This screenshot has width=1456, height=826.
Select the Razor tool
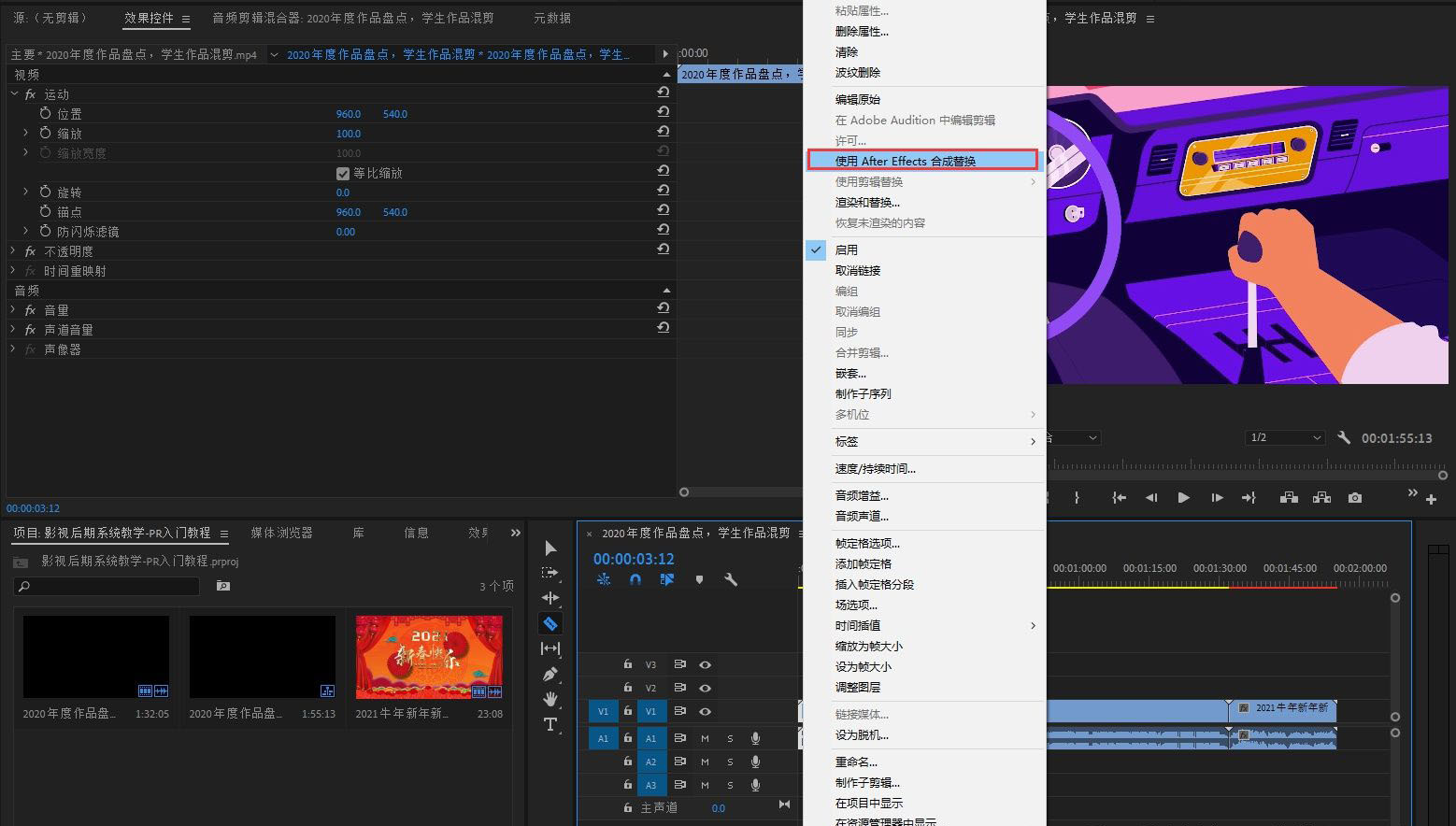[550, 623]
